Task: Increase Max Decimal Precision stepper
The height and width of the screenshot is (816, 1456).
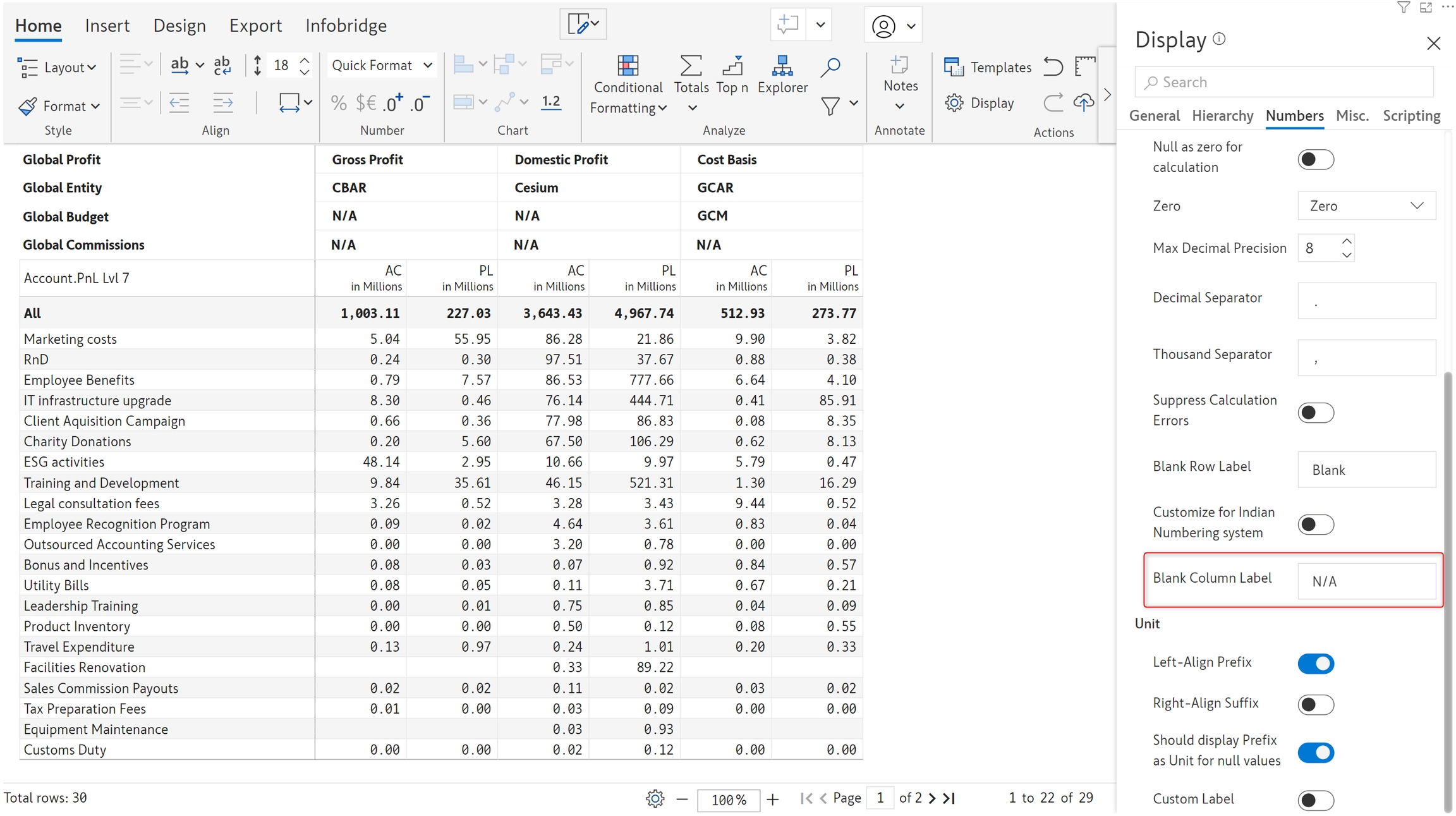Action: [x=1347, y=241]
